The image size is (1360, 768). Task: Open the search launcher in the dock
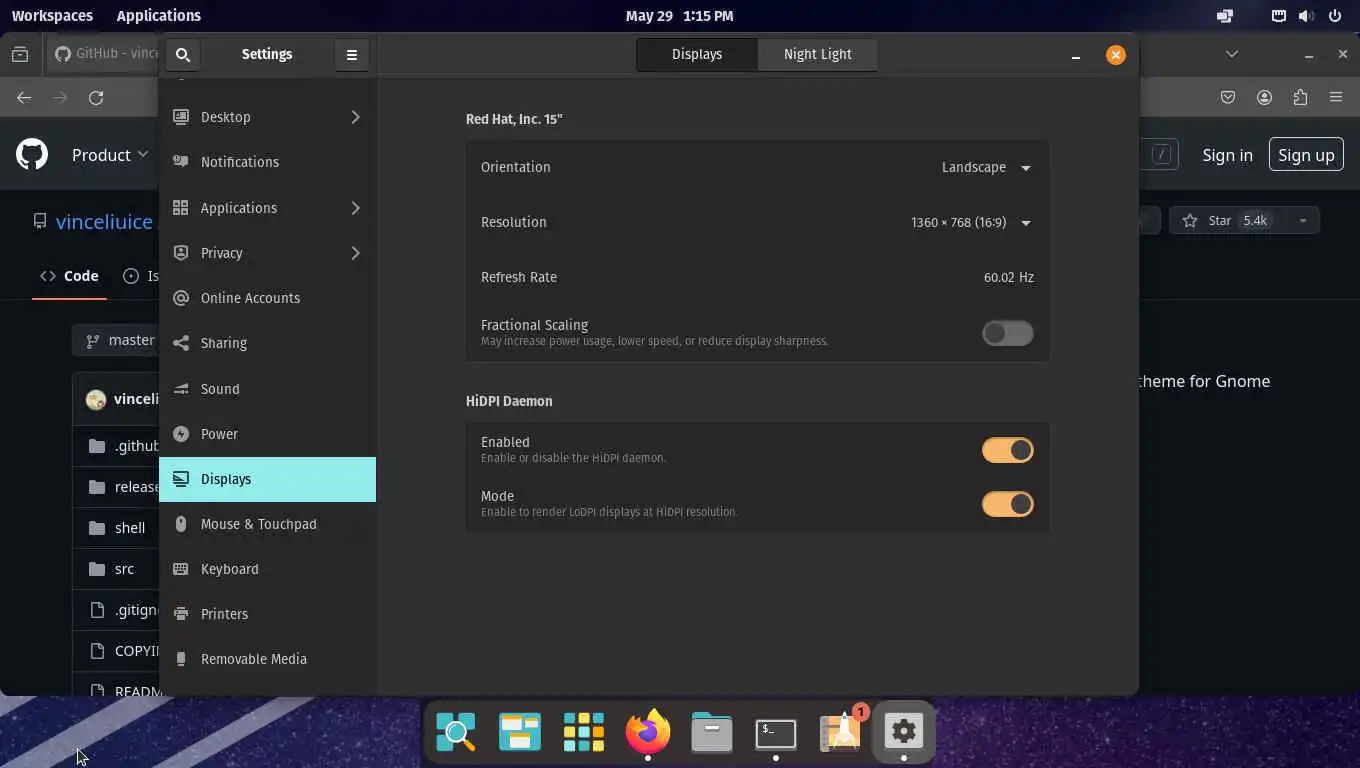click(456, 732)
